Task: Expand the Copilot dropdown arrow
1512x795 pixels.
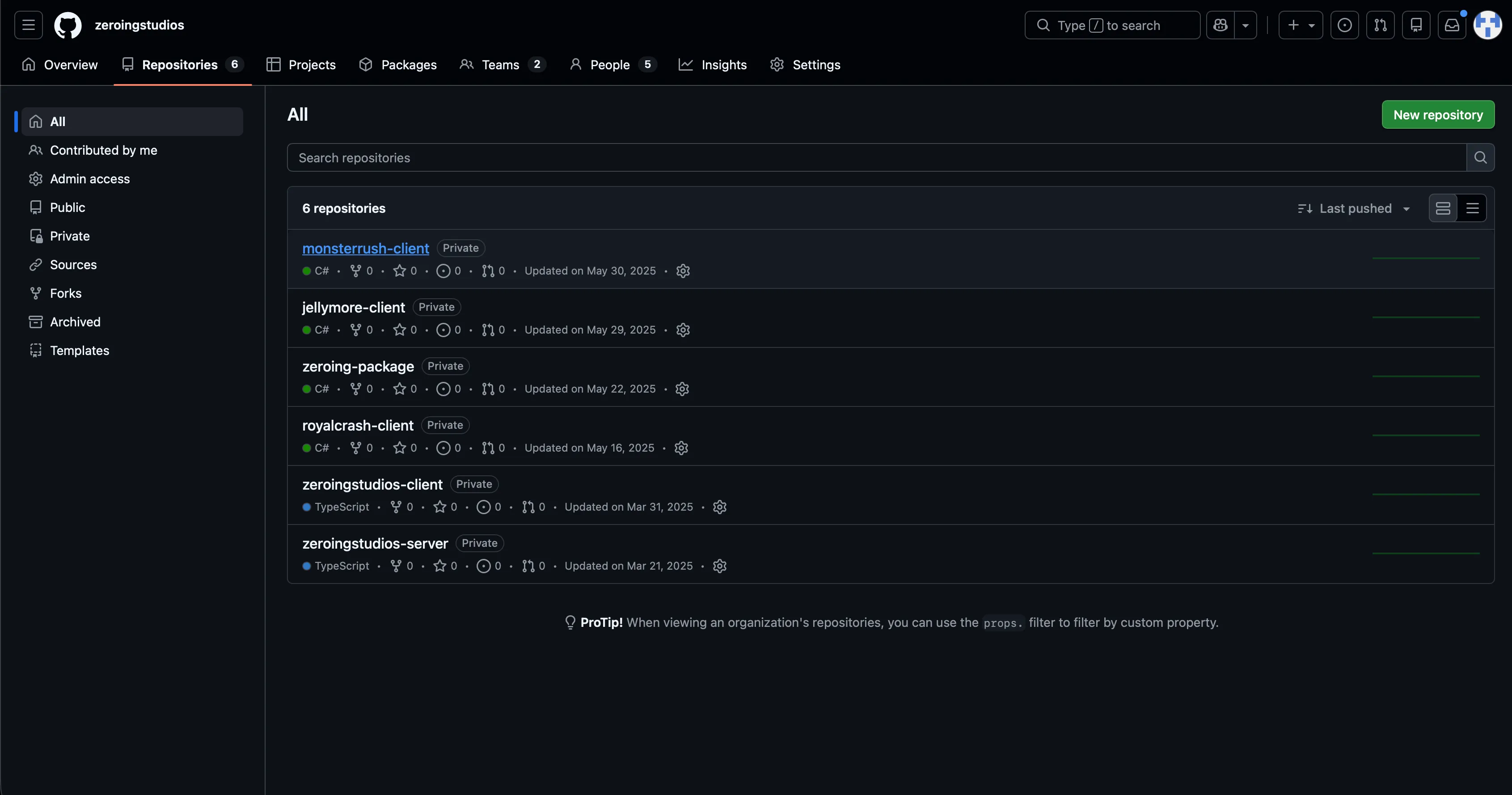Action: pyautogui.click(x=1245, y=25)
